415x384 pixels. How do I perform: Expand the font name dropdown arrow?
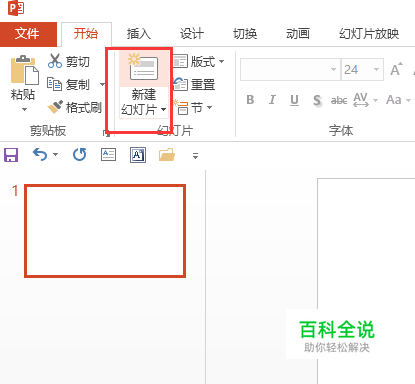[x=333, y=70]
